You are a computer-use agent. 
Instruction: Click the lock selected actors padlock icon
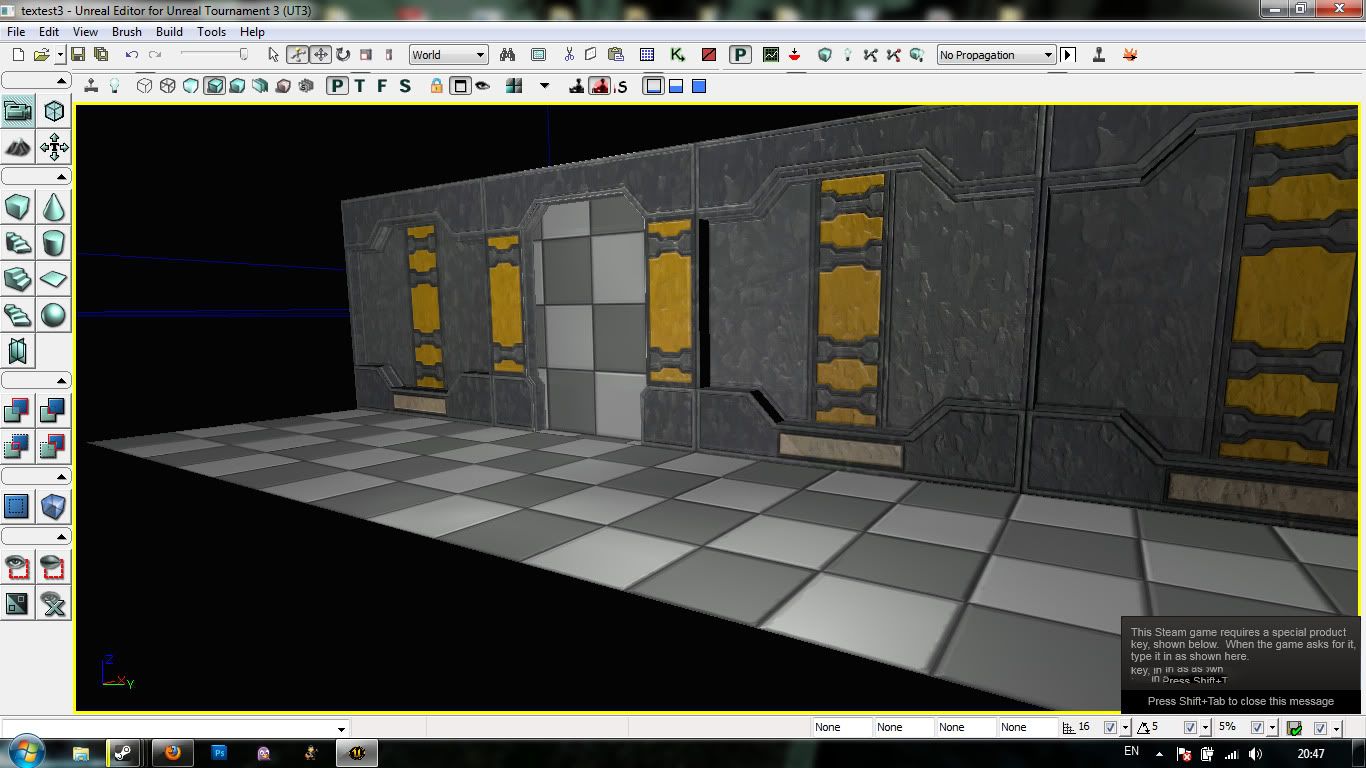(436, 86)
